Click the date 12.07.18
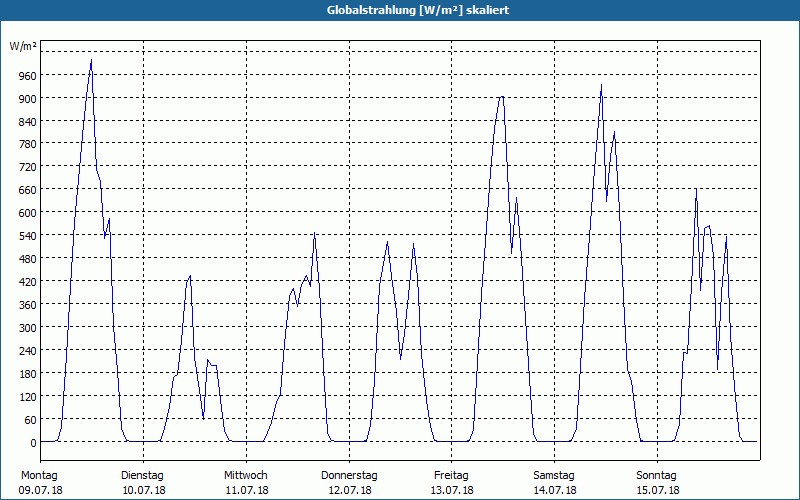 350,490
